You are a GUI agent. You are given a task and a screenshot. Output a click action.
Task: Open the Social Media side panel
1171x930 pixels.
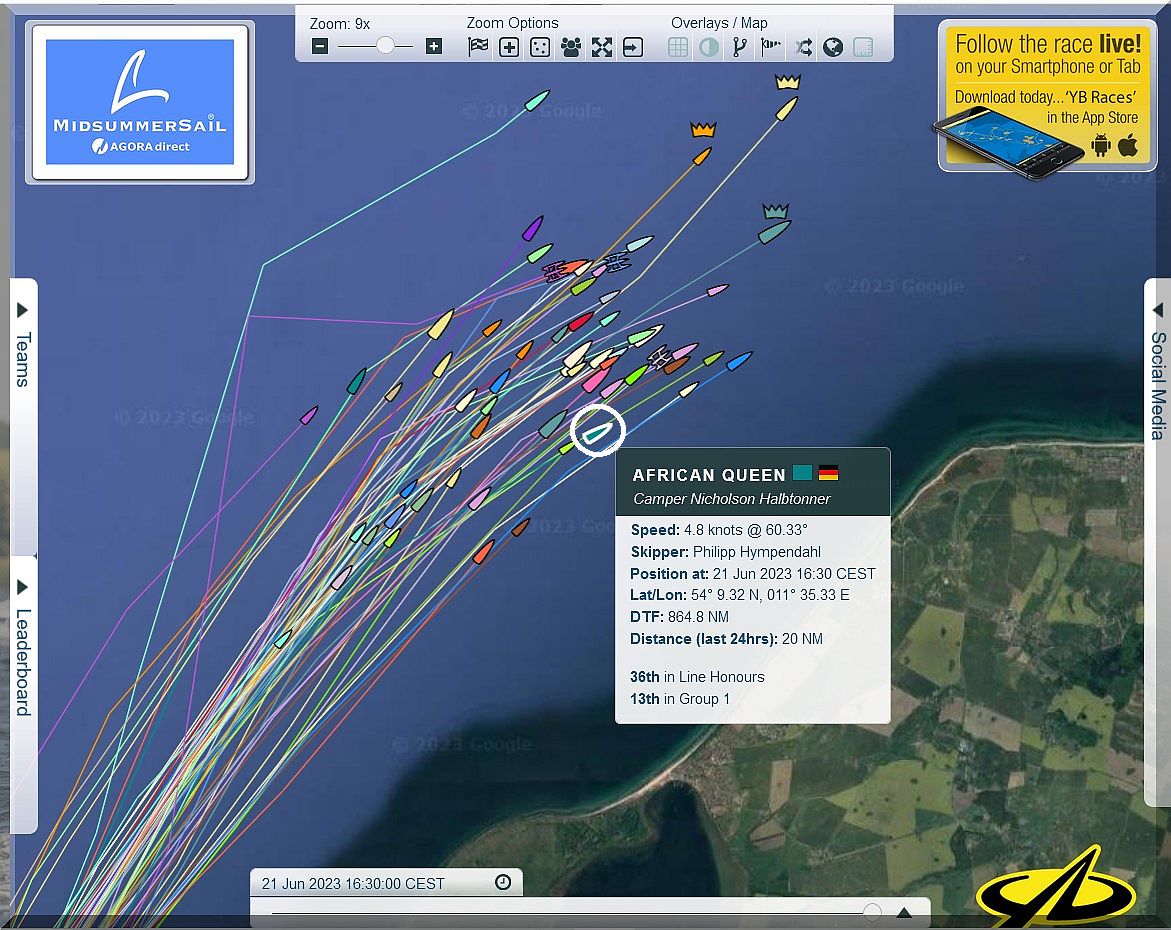click(1157, 370)
